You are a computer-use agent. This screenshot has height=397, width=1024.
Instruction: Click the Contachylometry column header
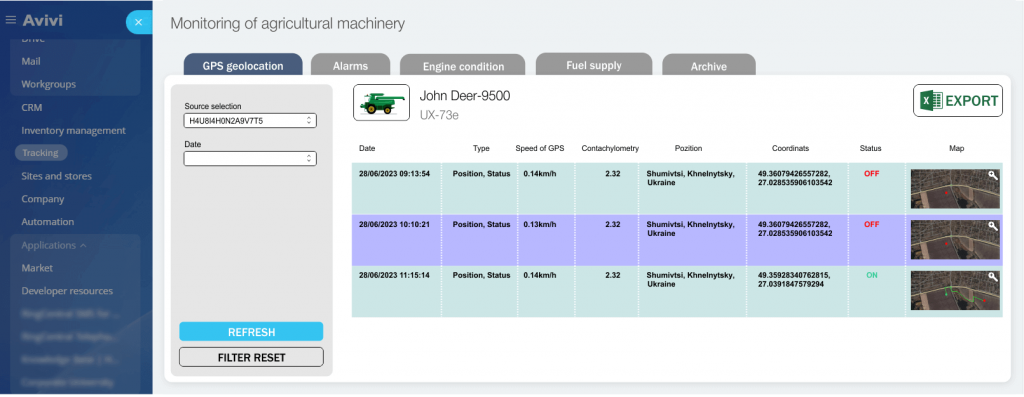(x=610, y=149)
